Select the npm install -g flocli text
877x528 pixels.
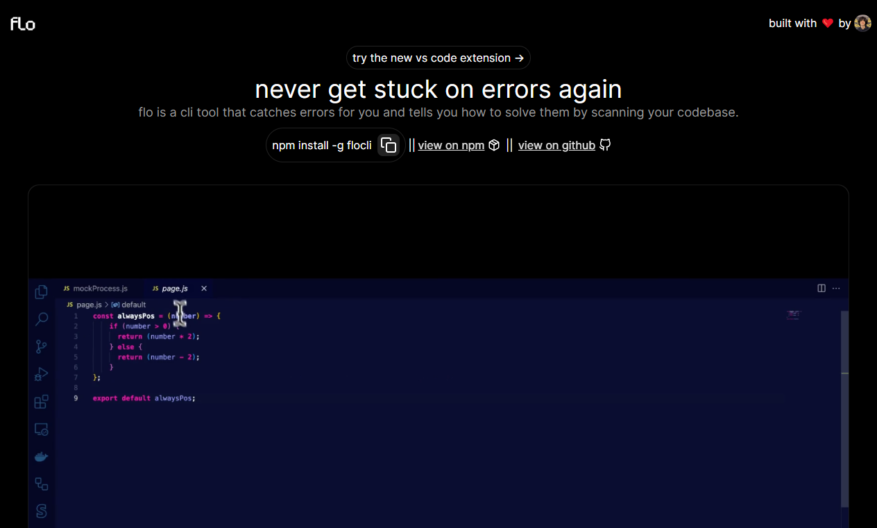click(322, 145)
